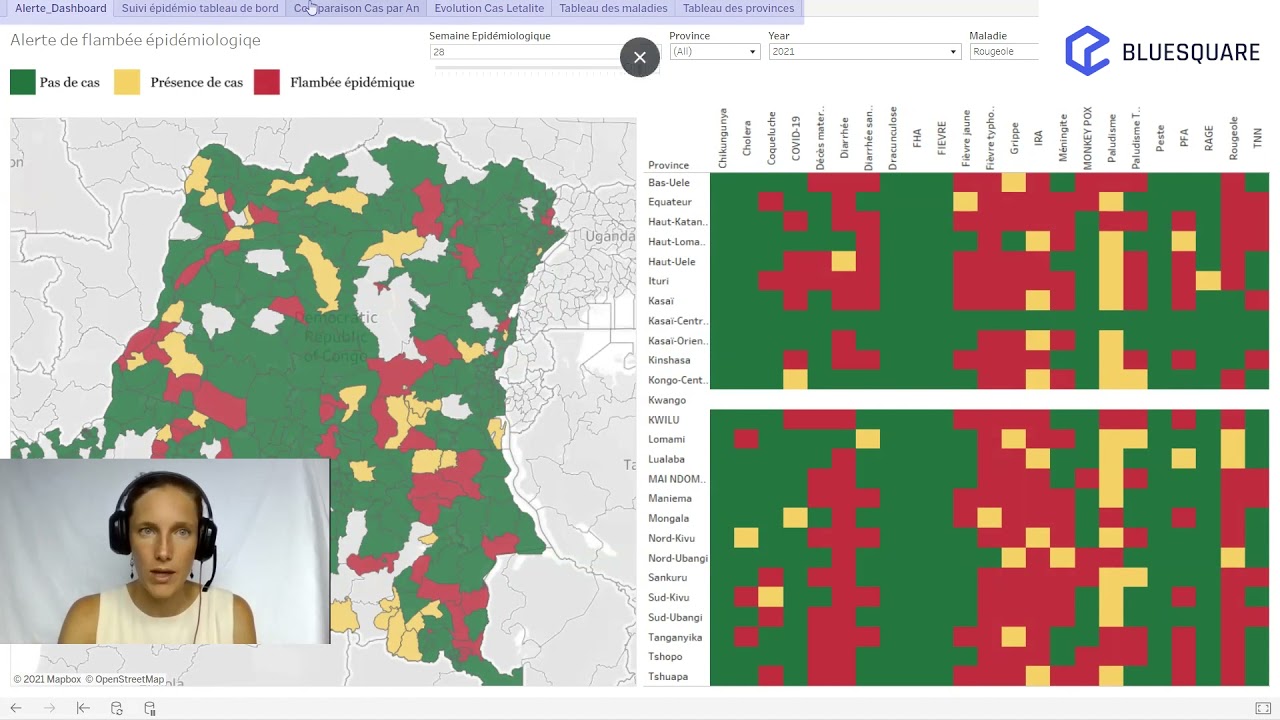Screen dimensions: 1280x720
Task: Select the Maniema province row label
Action: coord(670,498)
